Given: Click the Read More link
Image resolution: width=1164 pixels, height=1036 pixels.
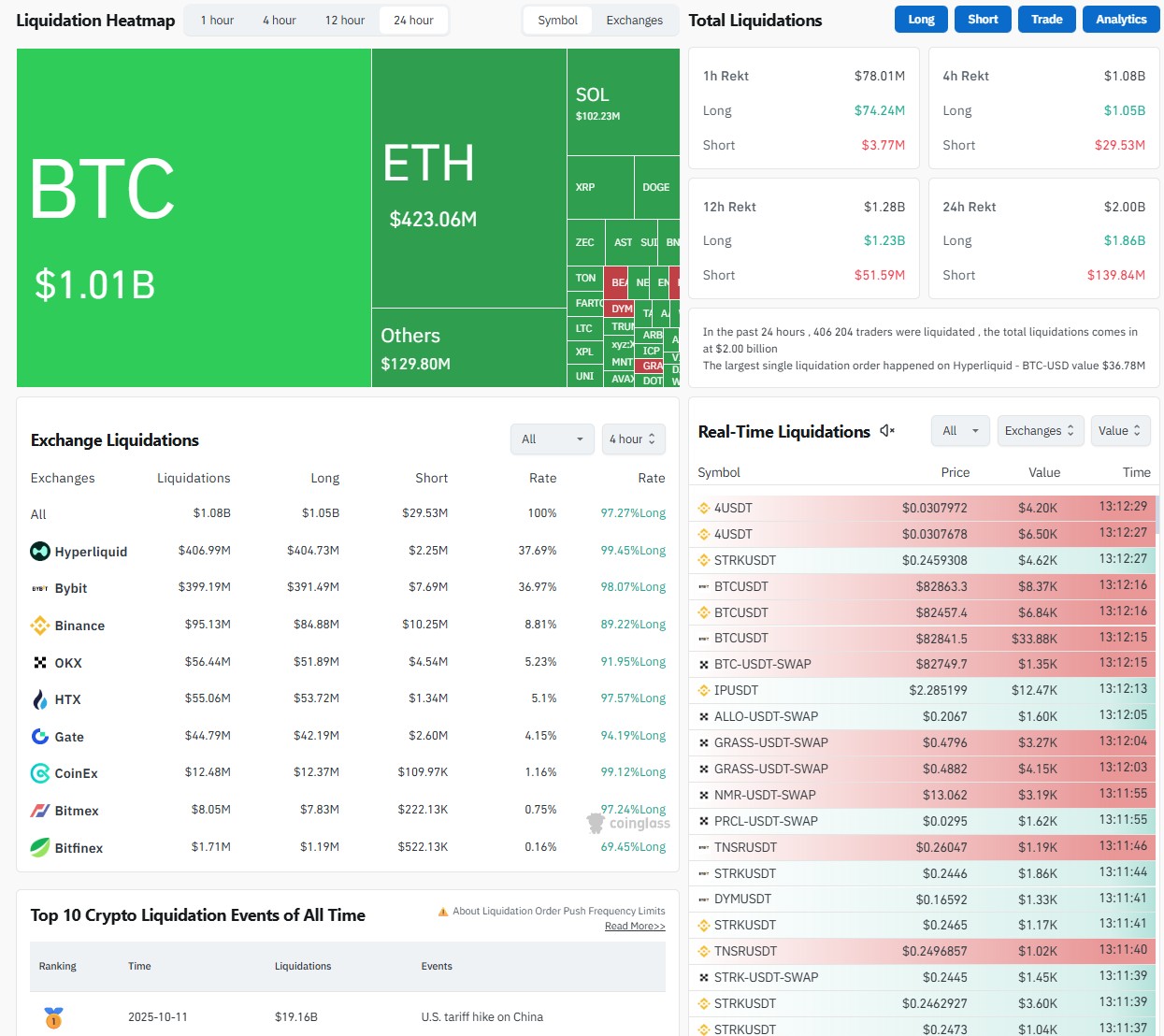Looking at the screenshot, I should click(635, 926).
